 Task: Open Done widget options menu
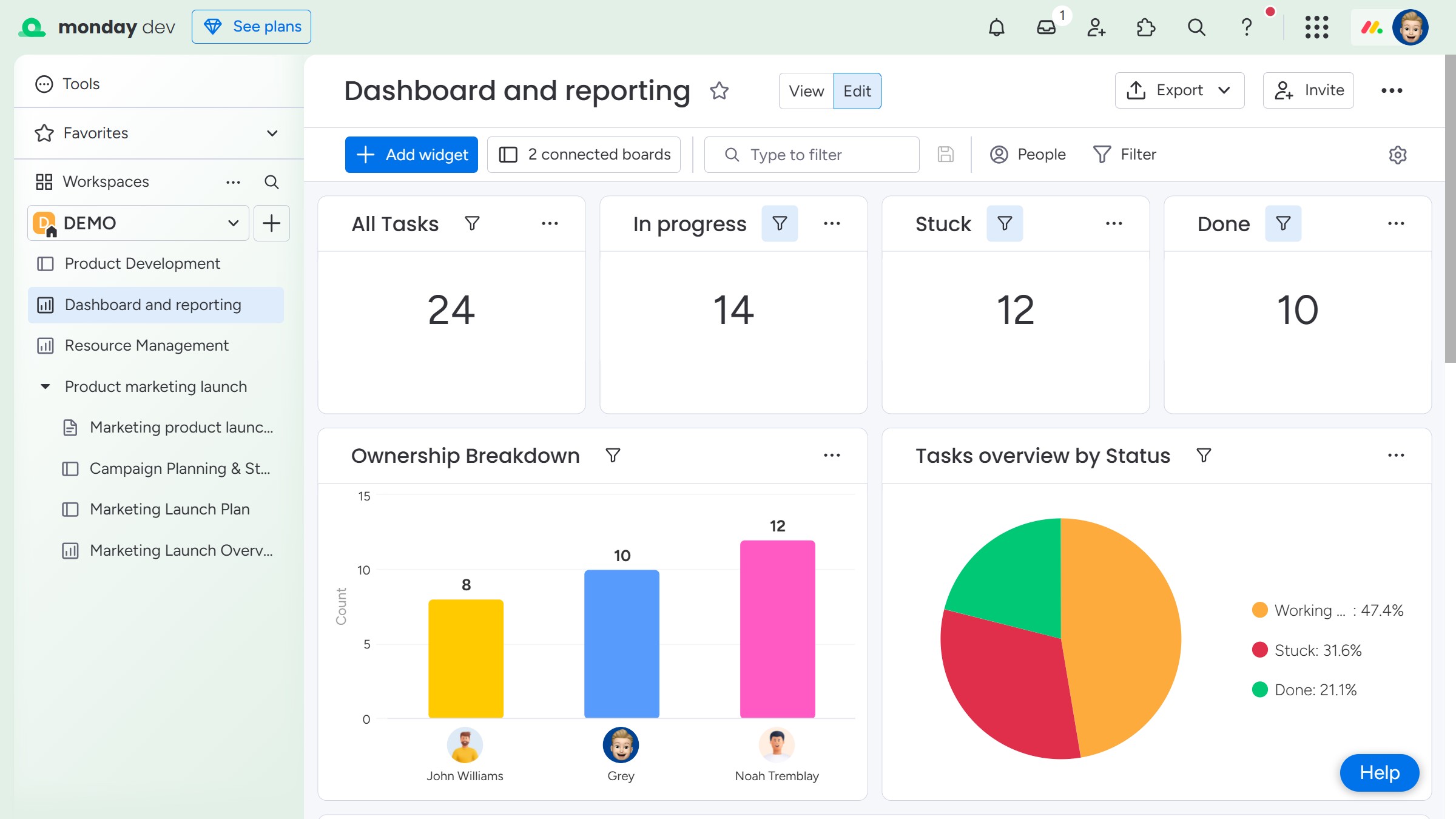point(1396,223)
